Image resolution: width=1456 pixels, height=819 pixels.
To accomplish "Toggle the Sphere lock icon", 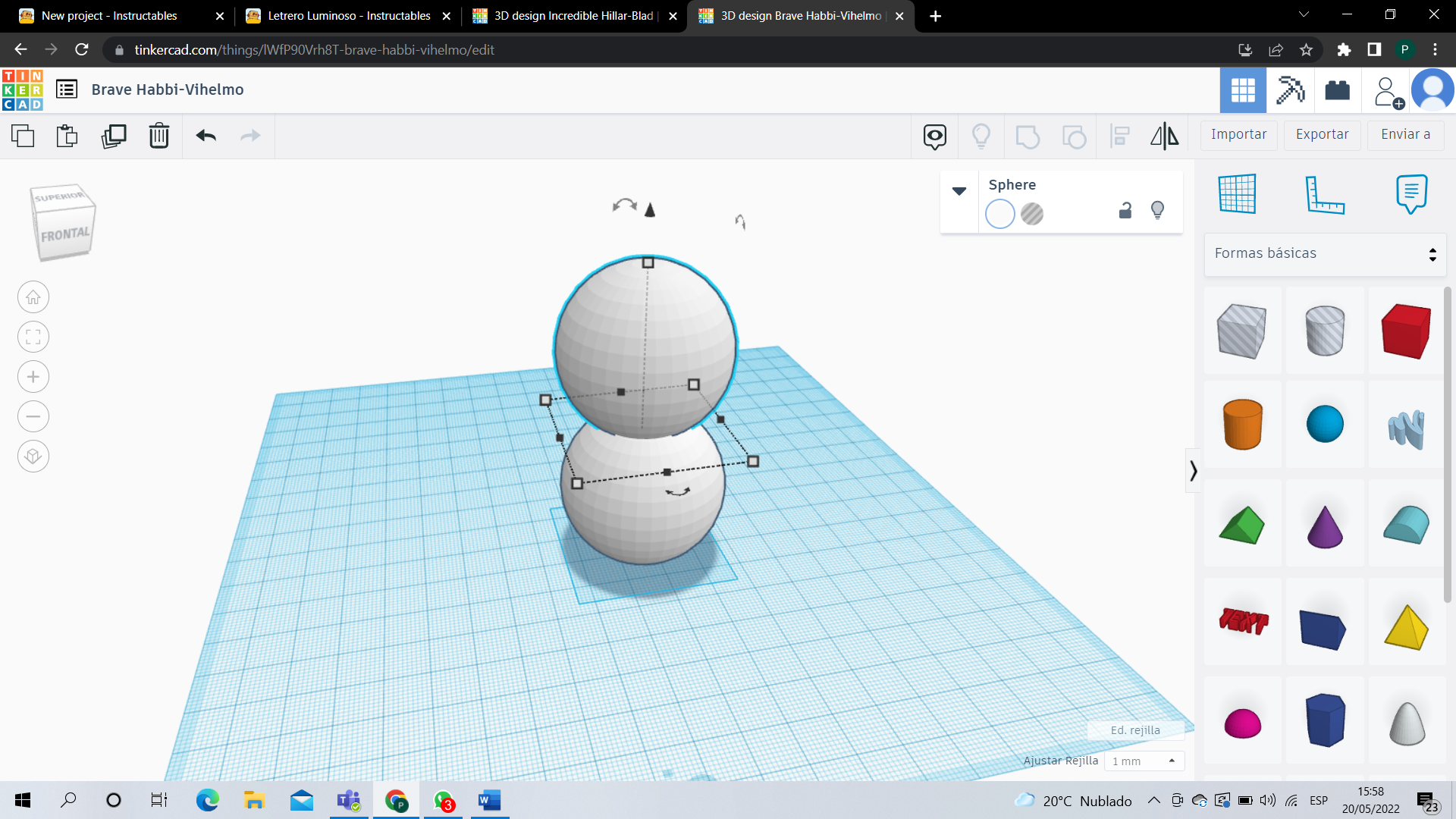I will coord(1125,211).
